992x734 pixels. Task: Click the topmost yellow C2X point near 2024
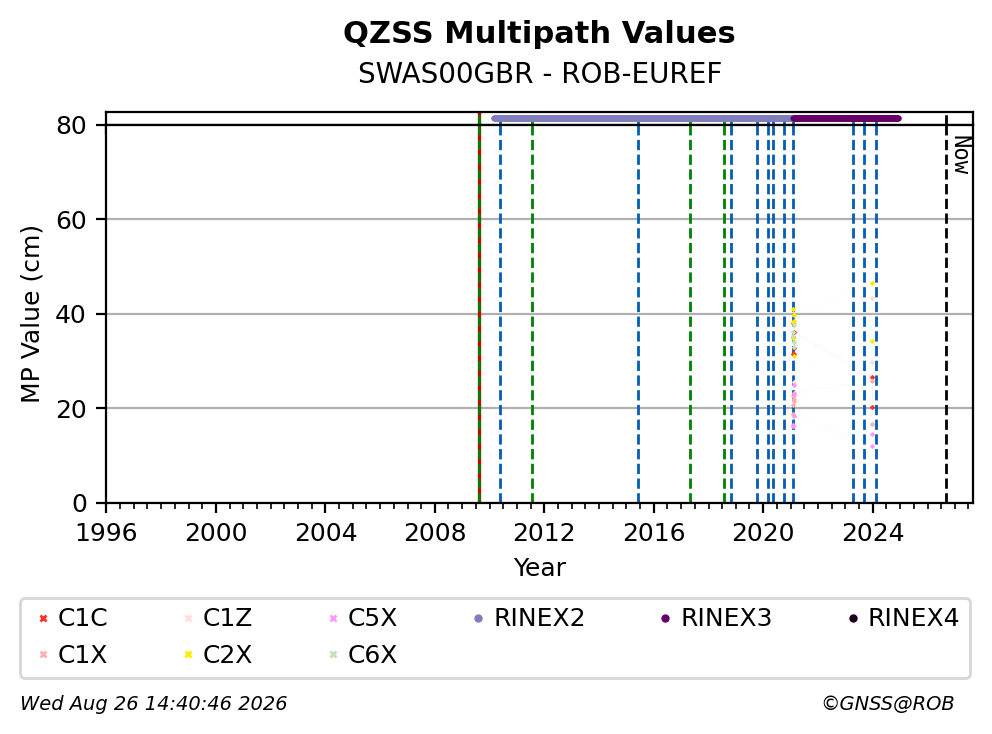tap(872, 283)
